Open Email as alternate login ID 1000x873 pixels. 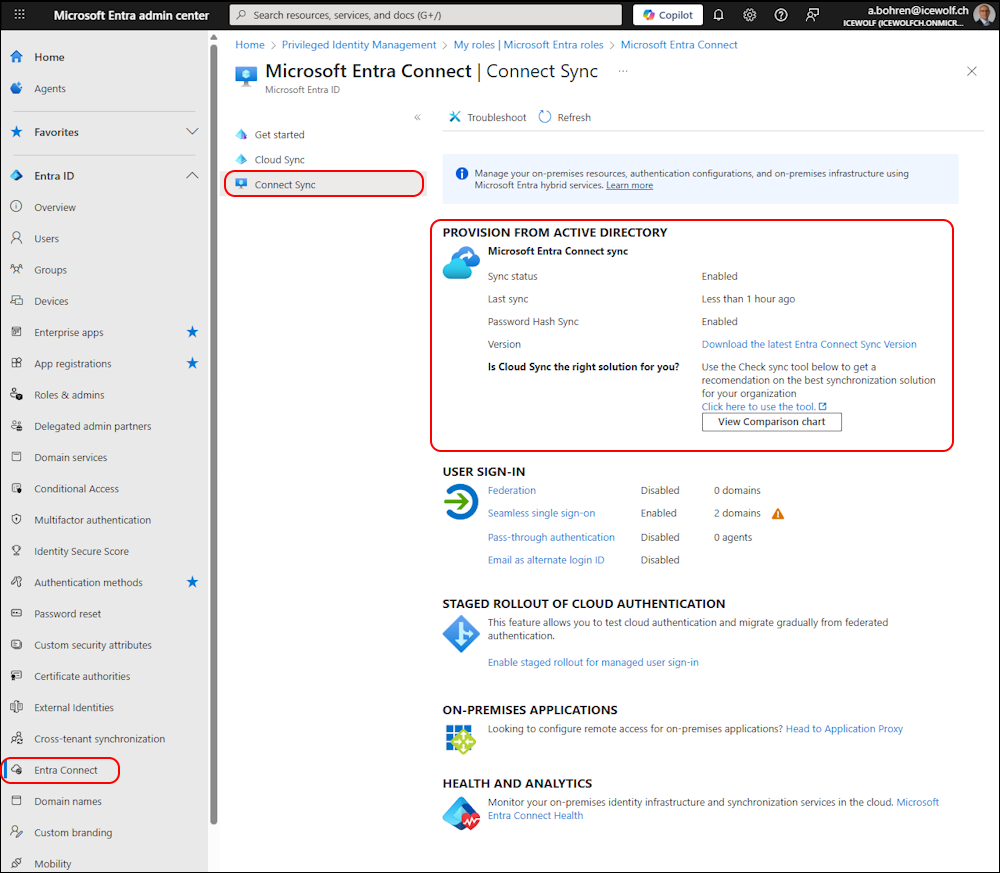(546, 560)
